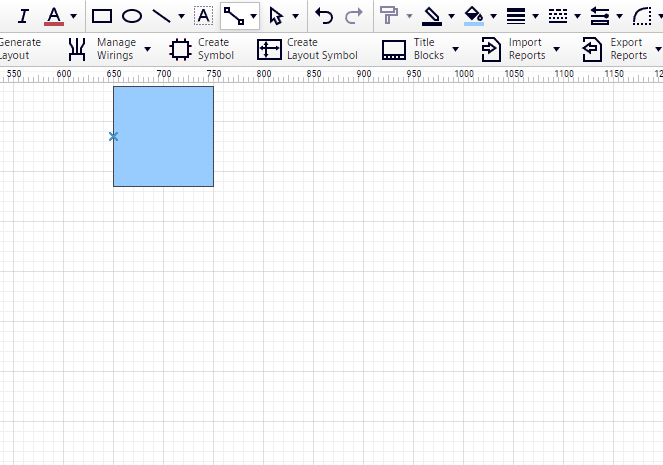Open the dash style dropdown arrow
Image resolution: width=663 pixels, height=465 pixels.
coord(578,16)
